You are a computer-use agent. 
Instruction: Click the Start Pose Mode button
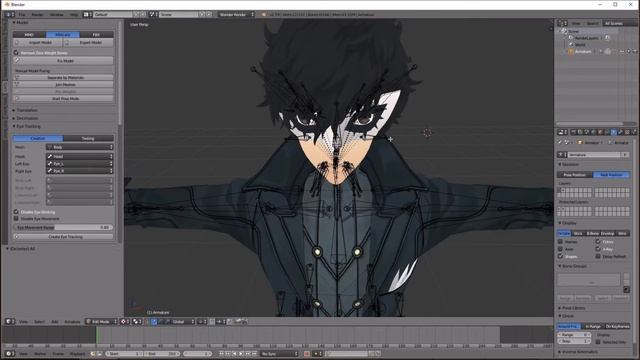[x=63, y=99]
